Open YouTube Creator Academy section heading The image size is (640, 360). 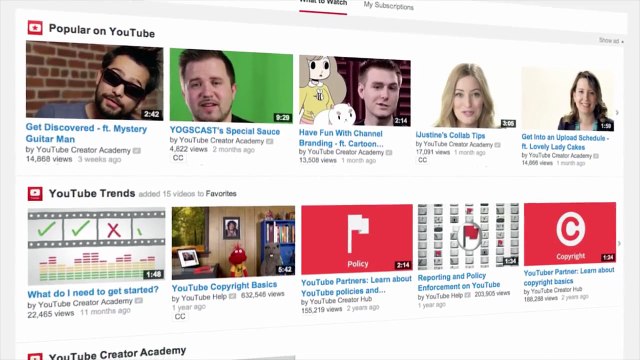118,353
